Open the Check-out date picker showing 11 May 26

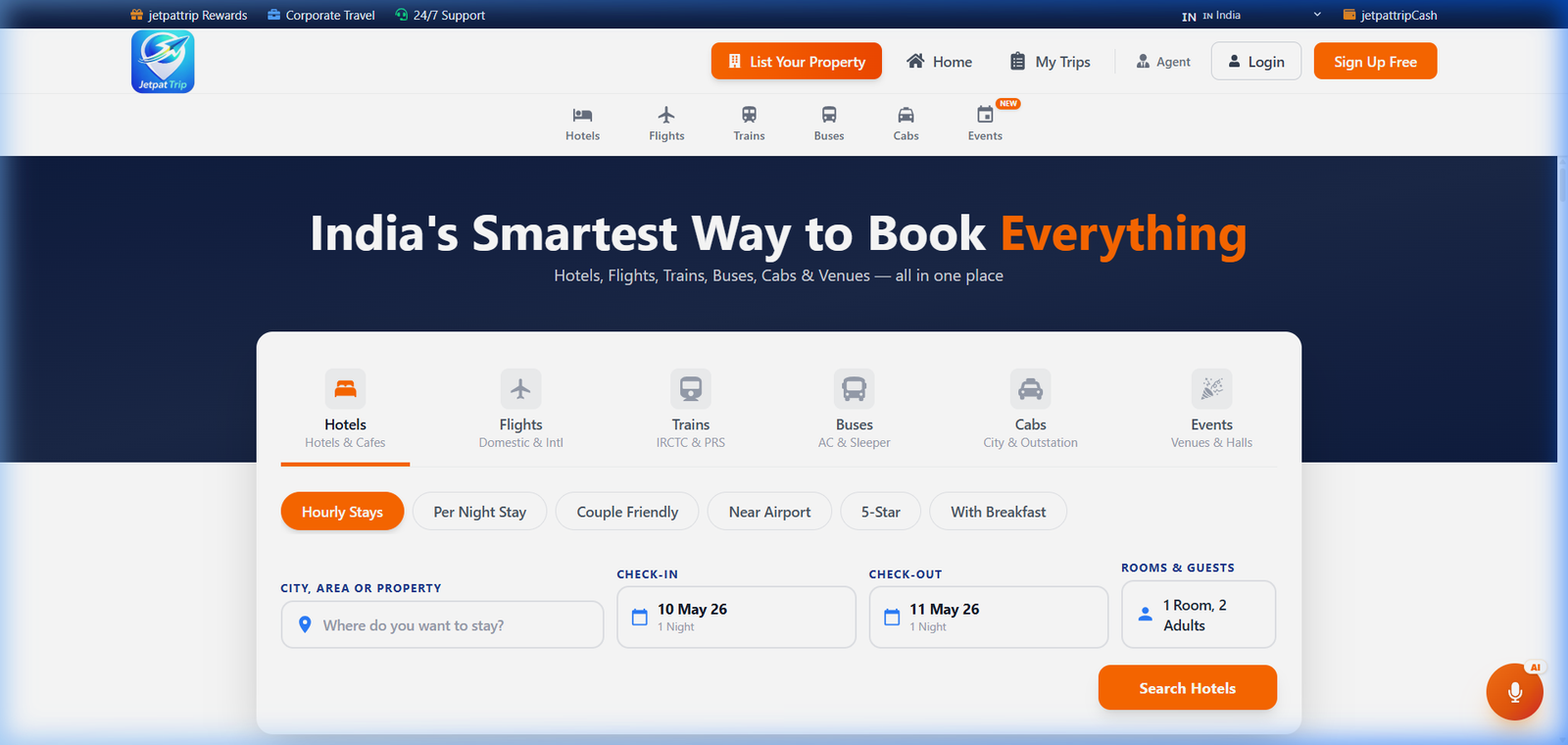click(988, 617)
